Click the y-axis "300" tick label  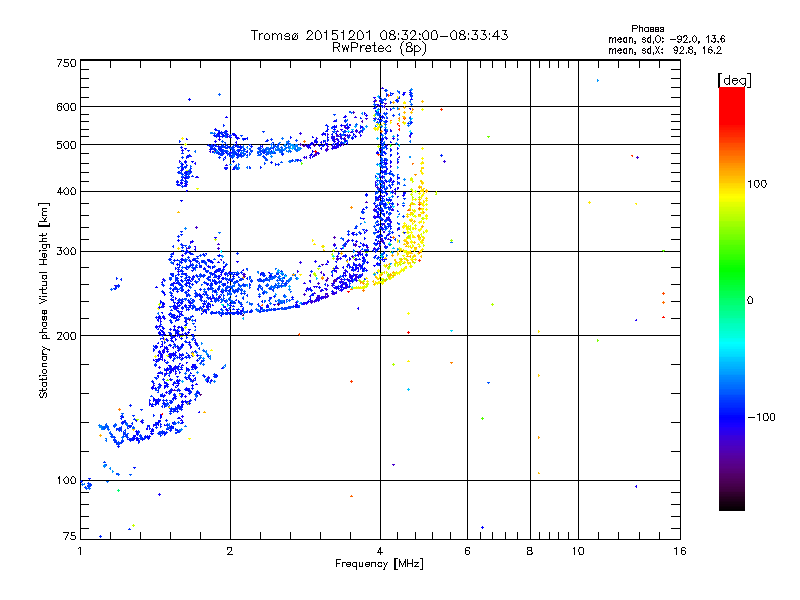[66, 252]
